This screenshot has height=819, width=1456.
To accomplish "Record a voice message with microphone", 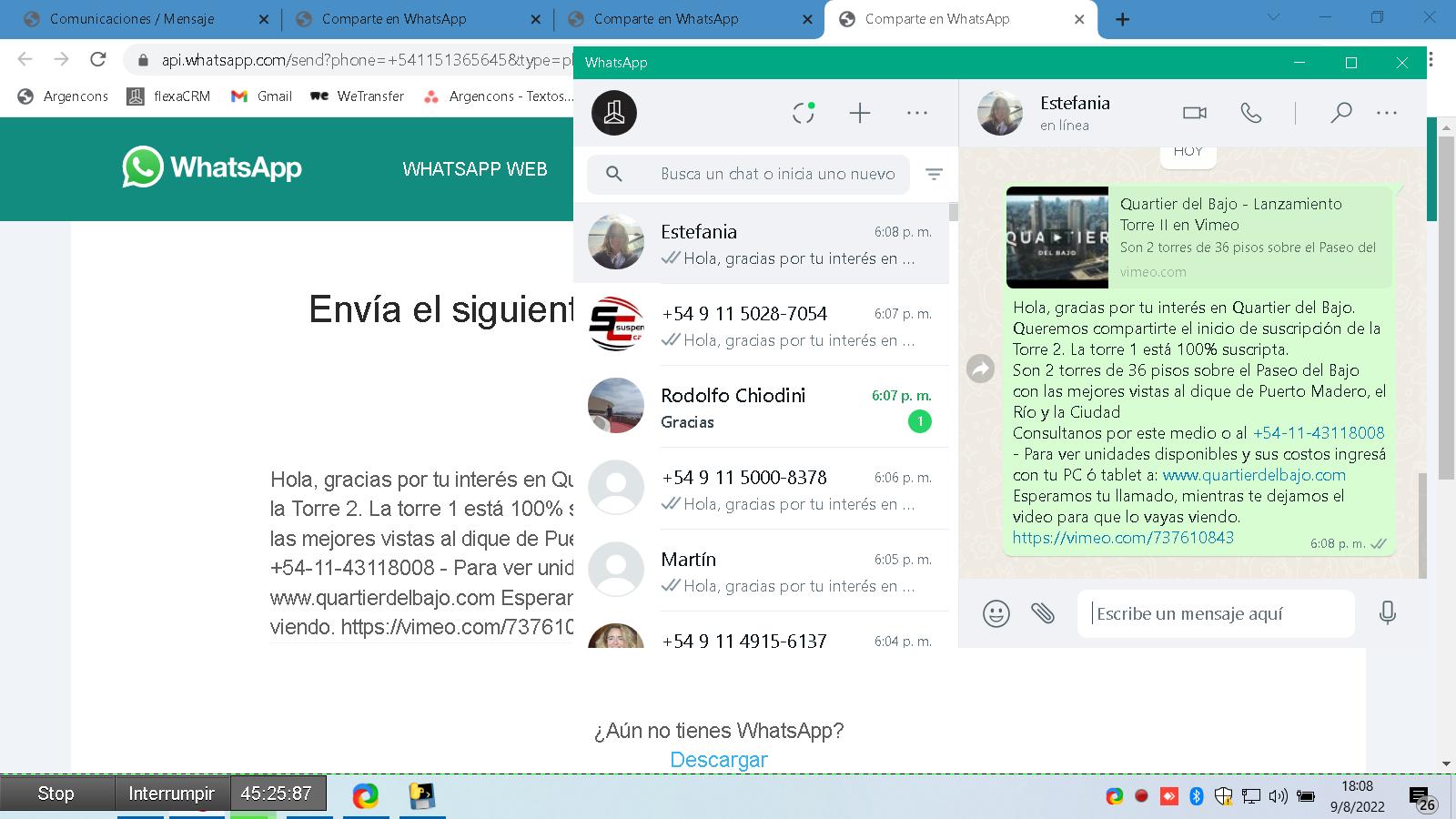I will [1387, 613].
